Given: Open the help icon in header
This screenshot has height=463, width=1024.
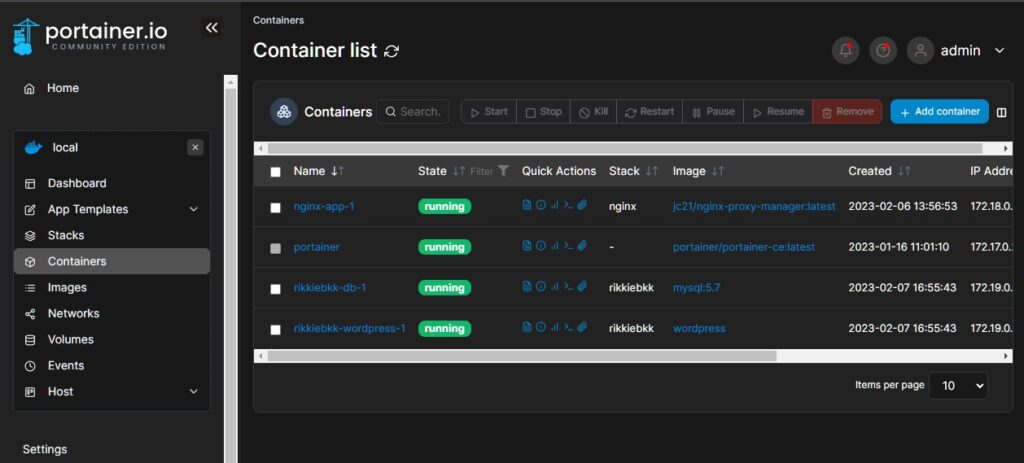Looking at the screenshot, I should click(883, 50).
